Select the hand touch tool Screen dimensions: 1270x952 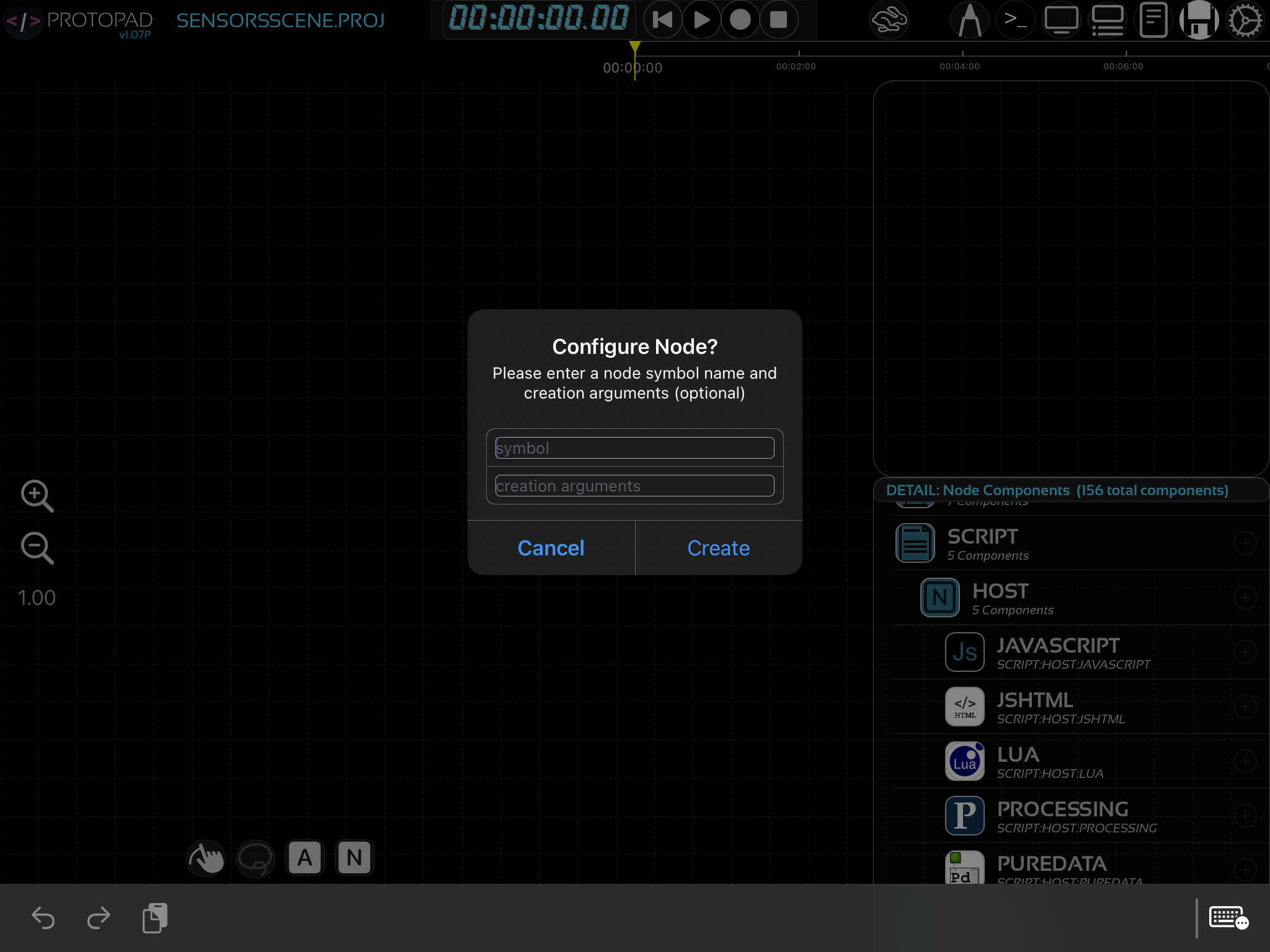[206, 858]
